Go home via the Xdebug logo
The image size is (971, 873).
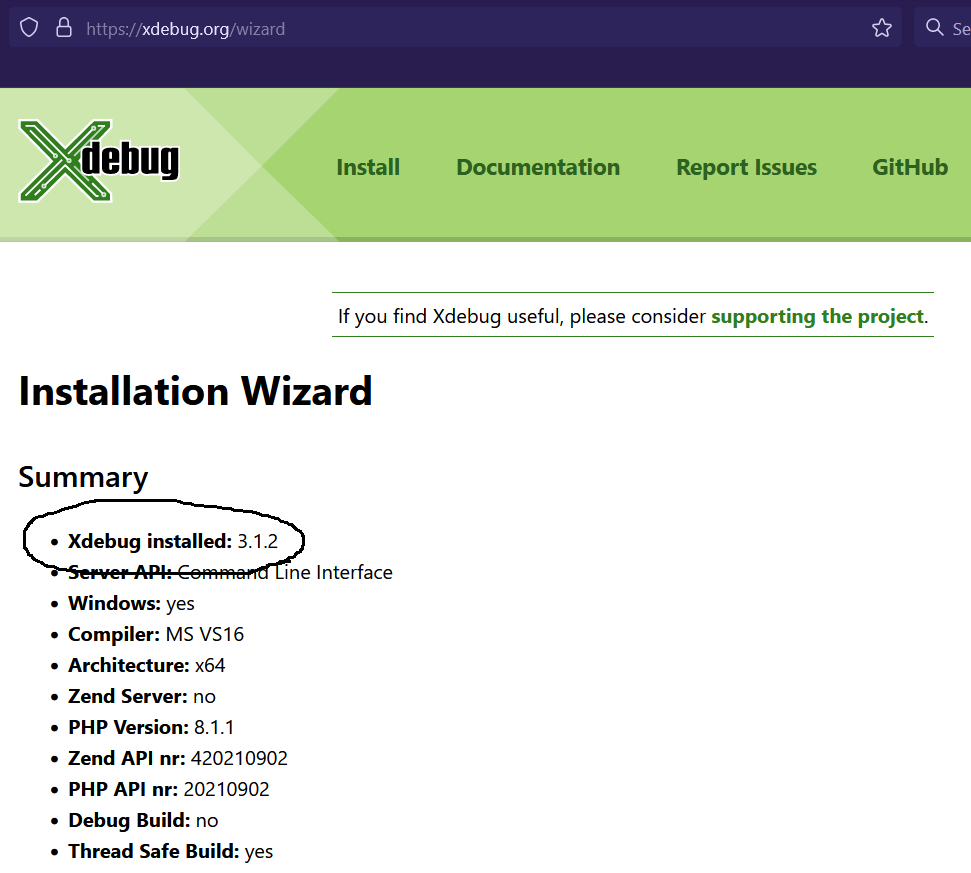[x=99, y=161]
